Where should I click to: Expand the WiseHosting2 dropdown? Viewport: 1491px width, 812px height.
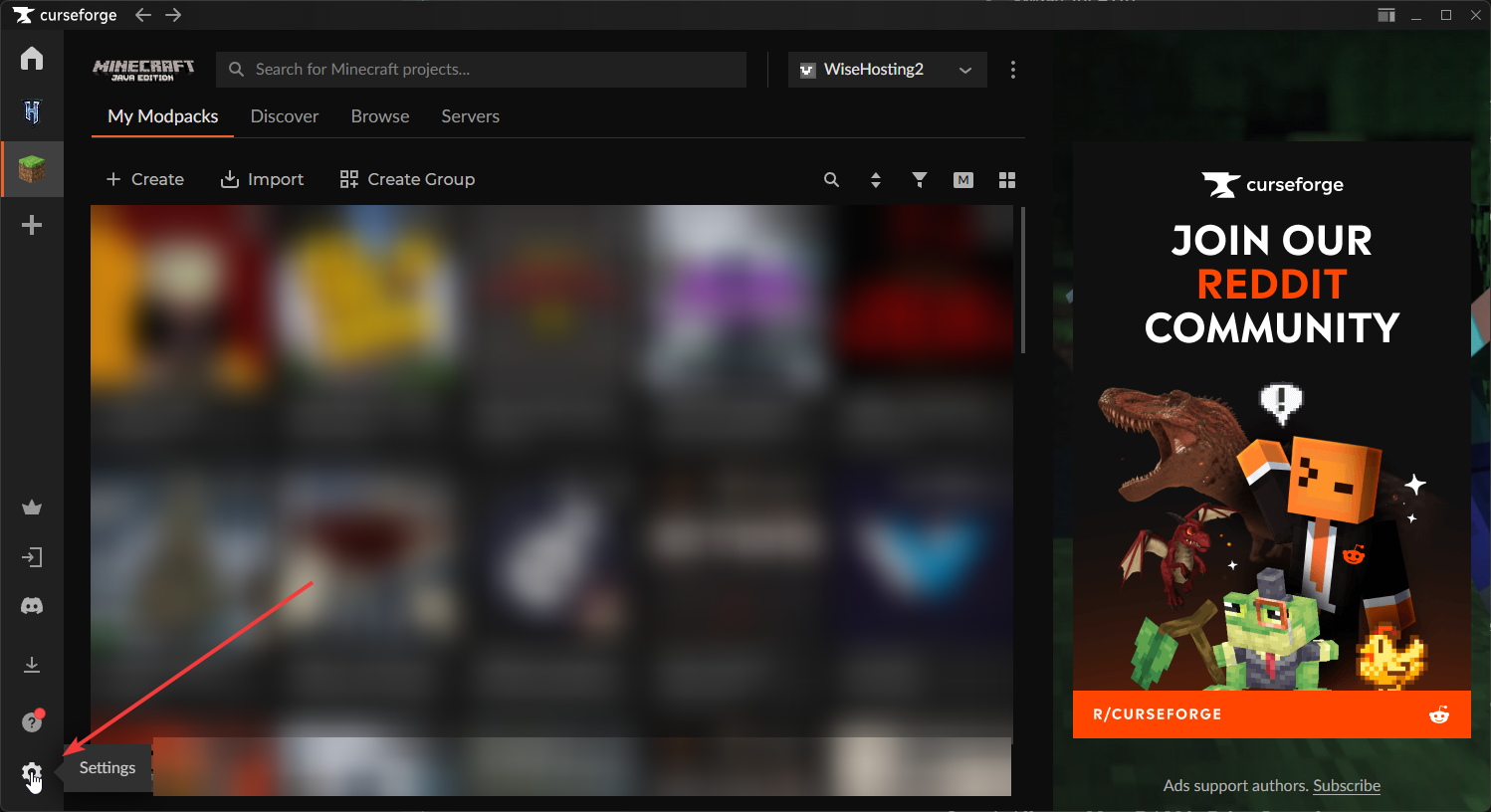coord(888,70)
